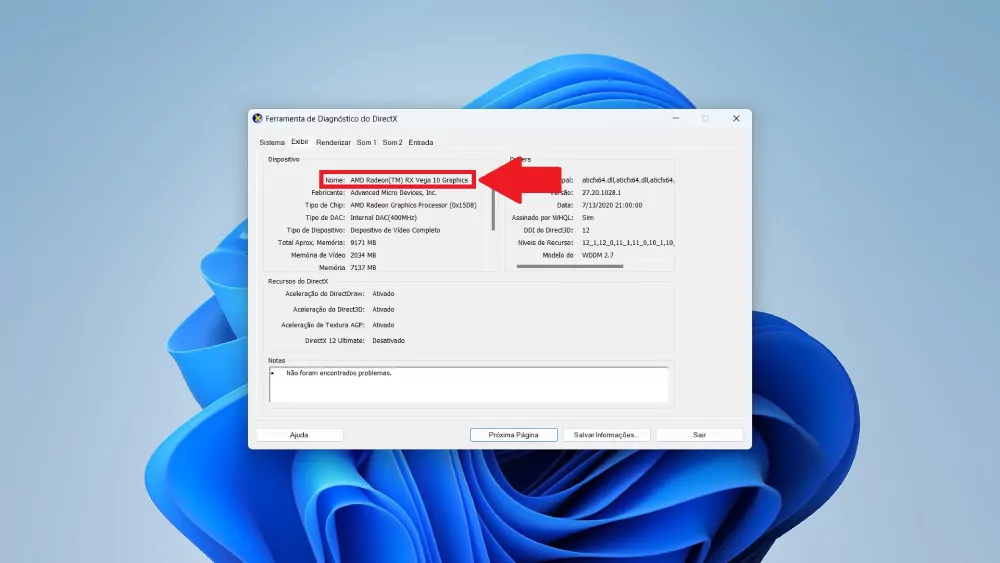Click the Próxima Página button
Screen dimensions: 1000x563
click(x=513, y=435)
